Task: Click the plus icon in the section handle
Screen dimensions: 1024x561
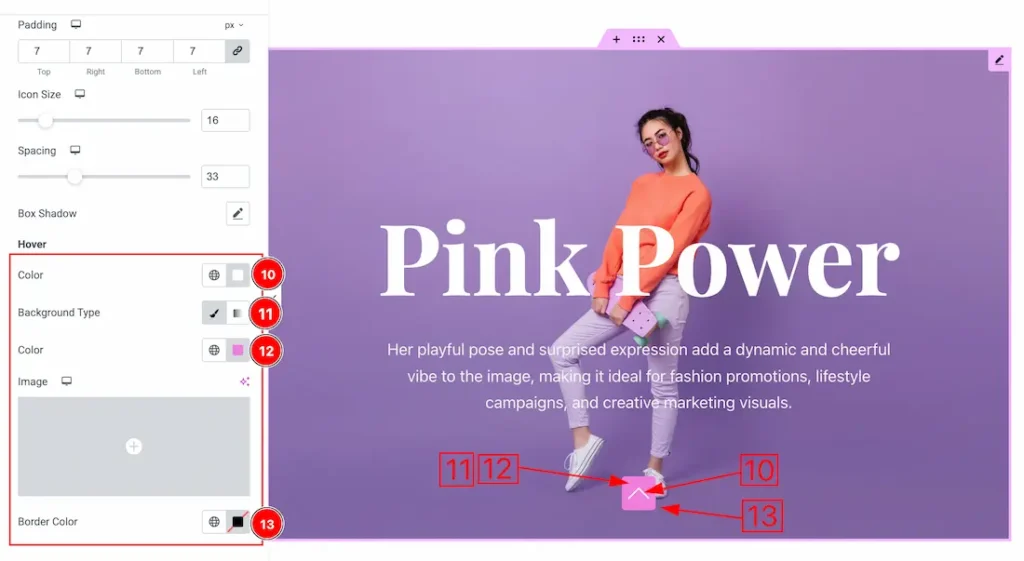Action: pos(616,40)
